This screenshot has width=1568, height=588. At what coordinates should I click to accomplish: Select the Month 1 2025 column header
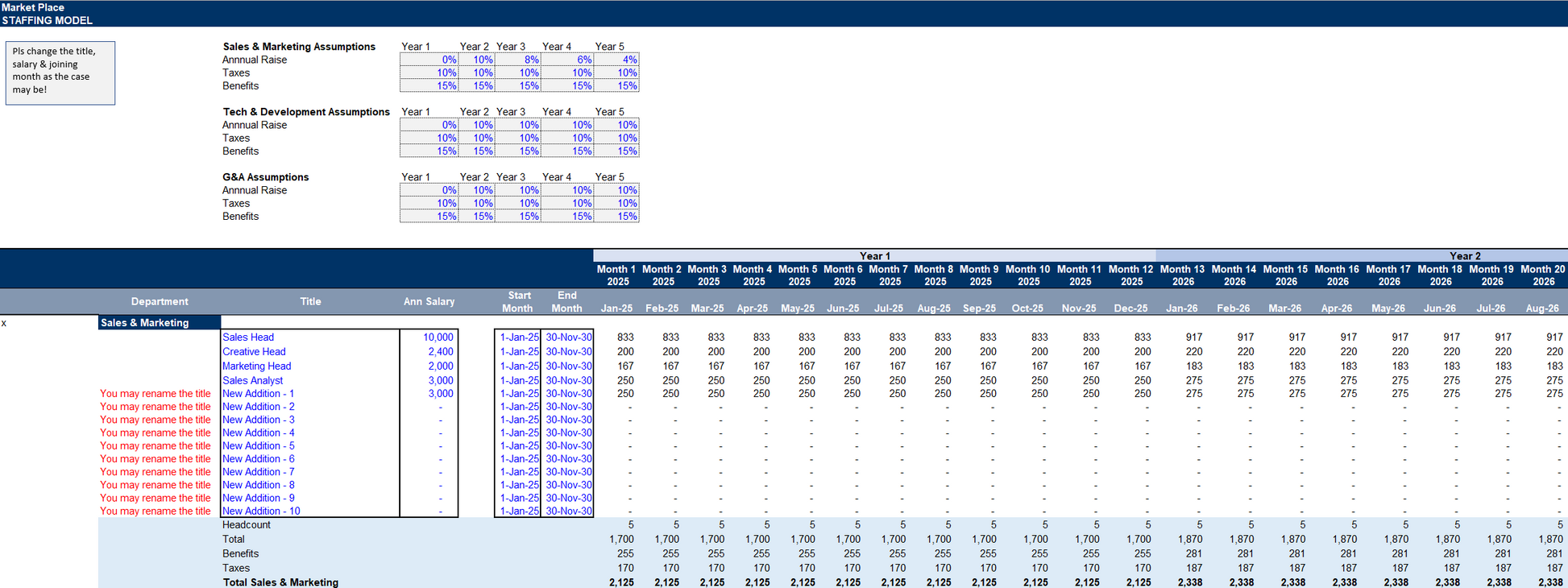coord(616,275)
